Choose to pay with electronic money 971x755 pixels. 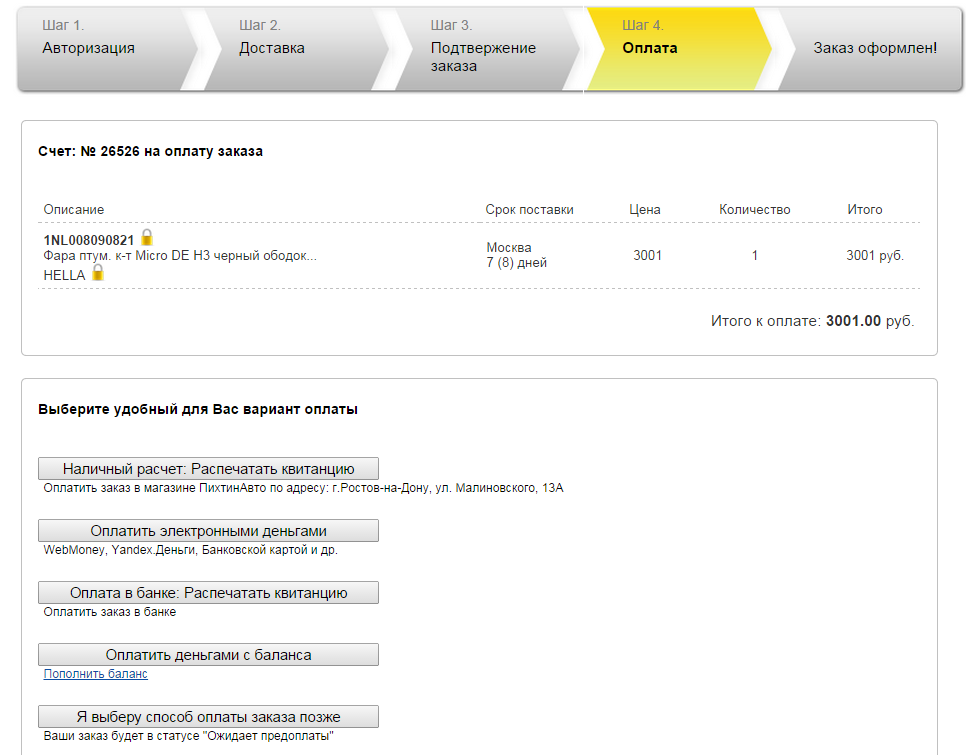click(208, 531)
